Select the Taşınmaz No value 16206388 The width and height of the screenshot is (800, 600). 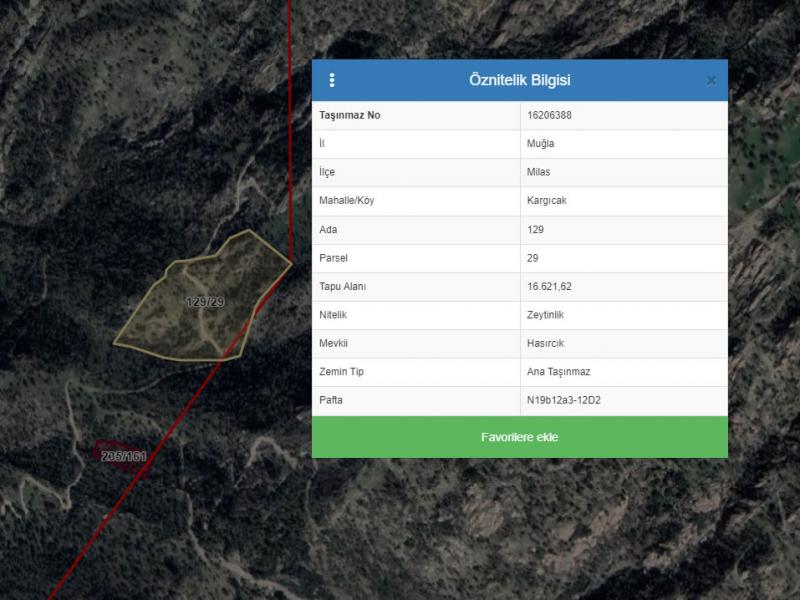(x=549, y=115)
